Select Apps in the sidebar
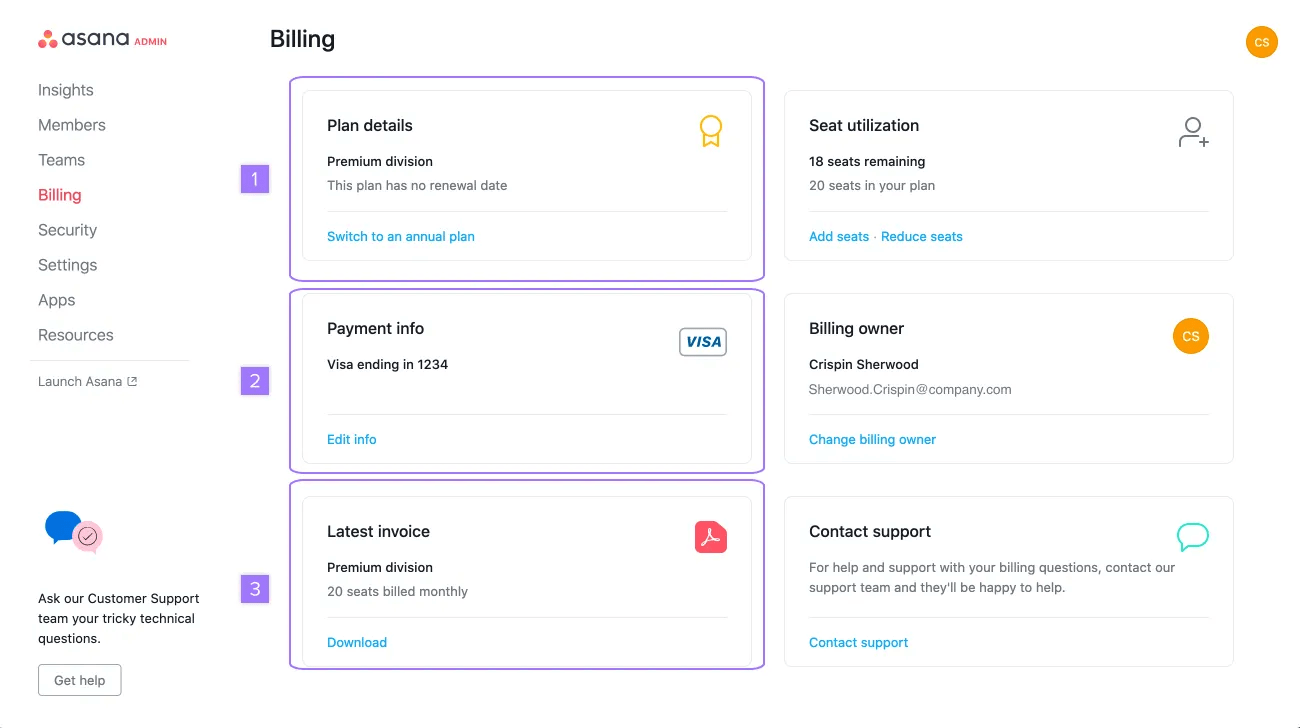 tap(56, 299)
